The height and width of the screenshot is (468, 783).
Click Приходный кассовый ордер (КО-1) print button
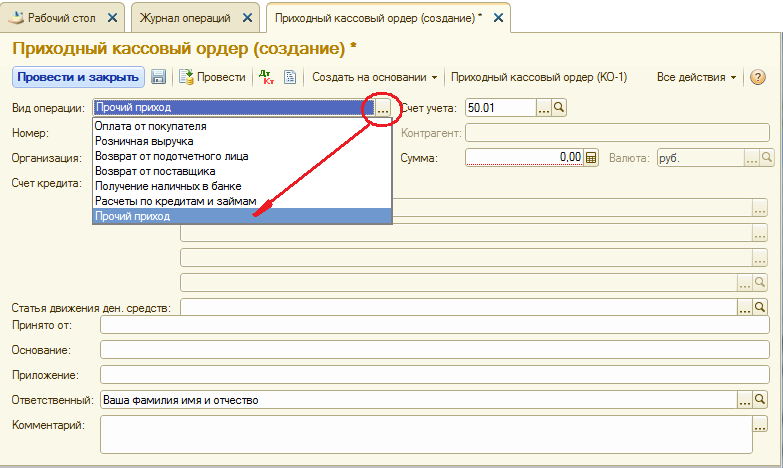point(539,77)
